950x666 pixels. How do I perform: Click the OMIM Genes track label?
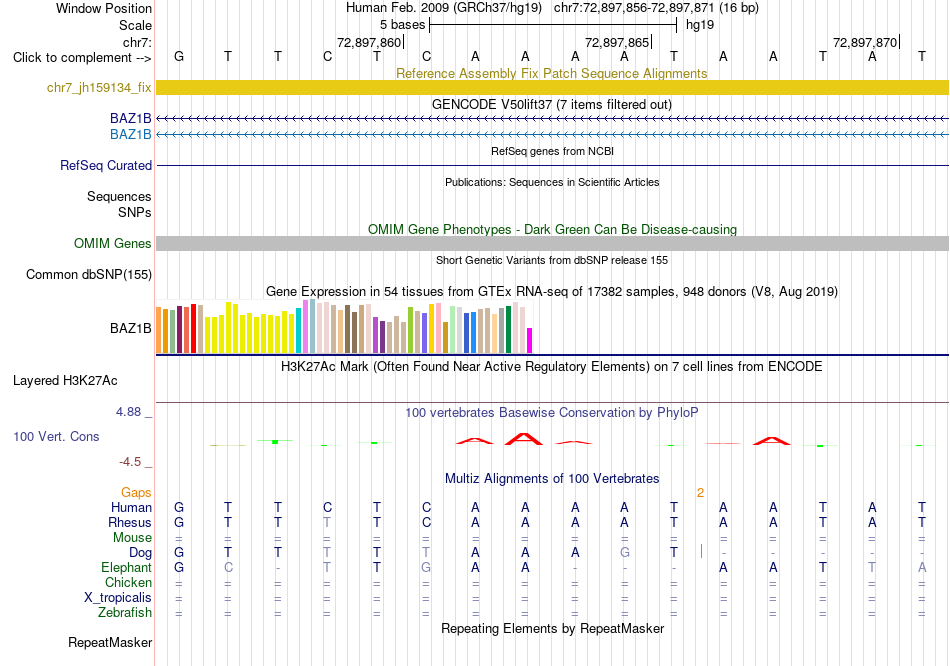click(x=112, y=244)
